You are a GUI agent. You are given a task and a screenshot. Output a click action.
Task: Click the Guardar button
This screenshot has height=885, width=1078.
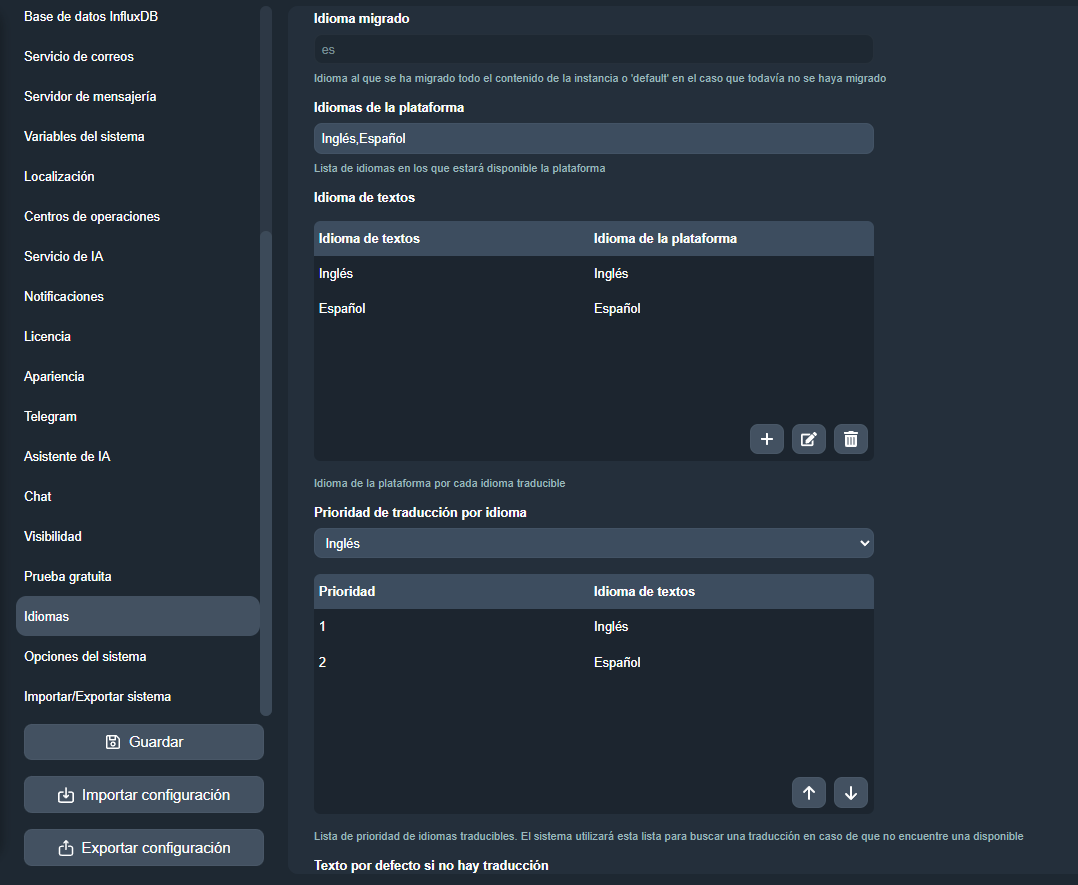(x=143, y=741)
